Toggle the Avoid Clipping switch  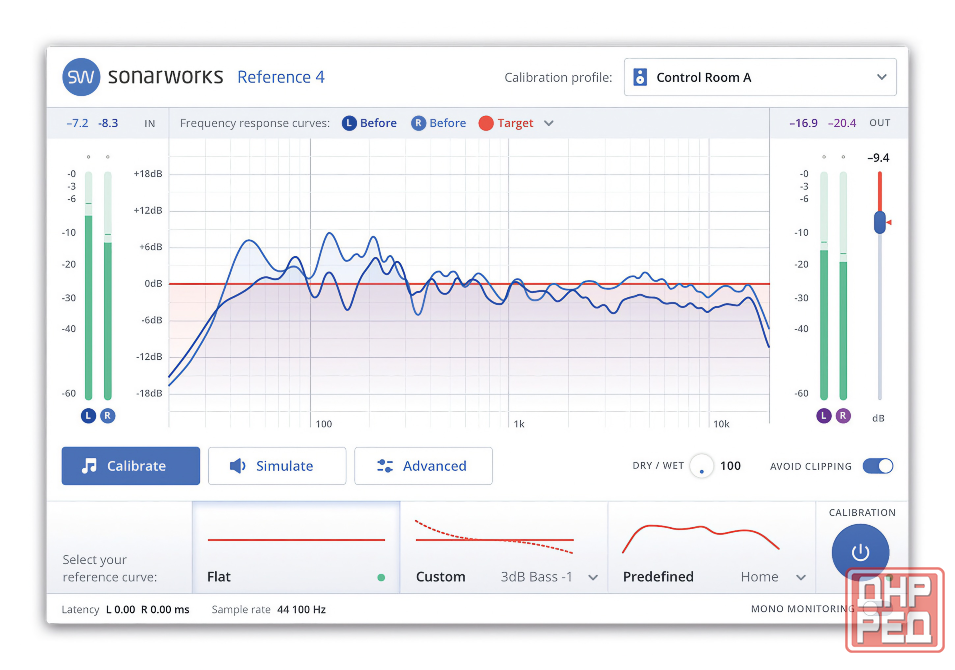point(878,466)
